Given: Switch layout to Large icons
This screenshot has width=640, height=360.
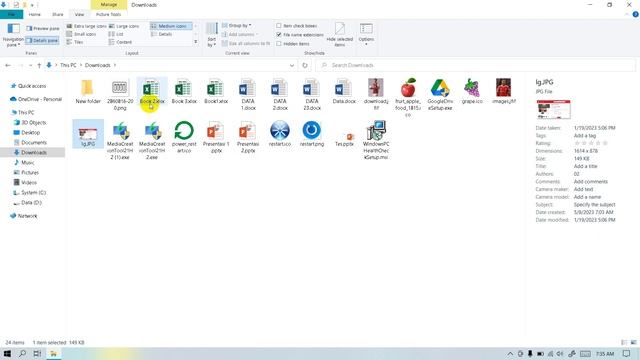Looking at the screenshot, I should [x=124, y=26].
